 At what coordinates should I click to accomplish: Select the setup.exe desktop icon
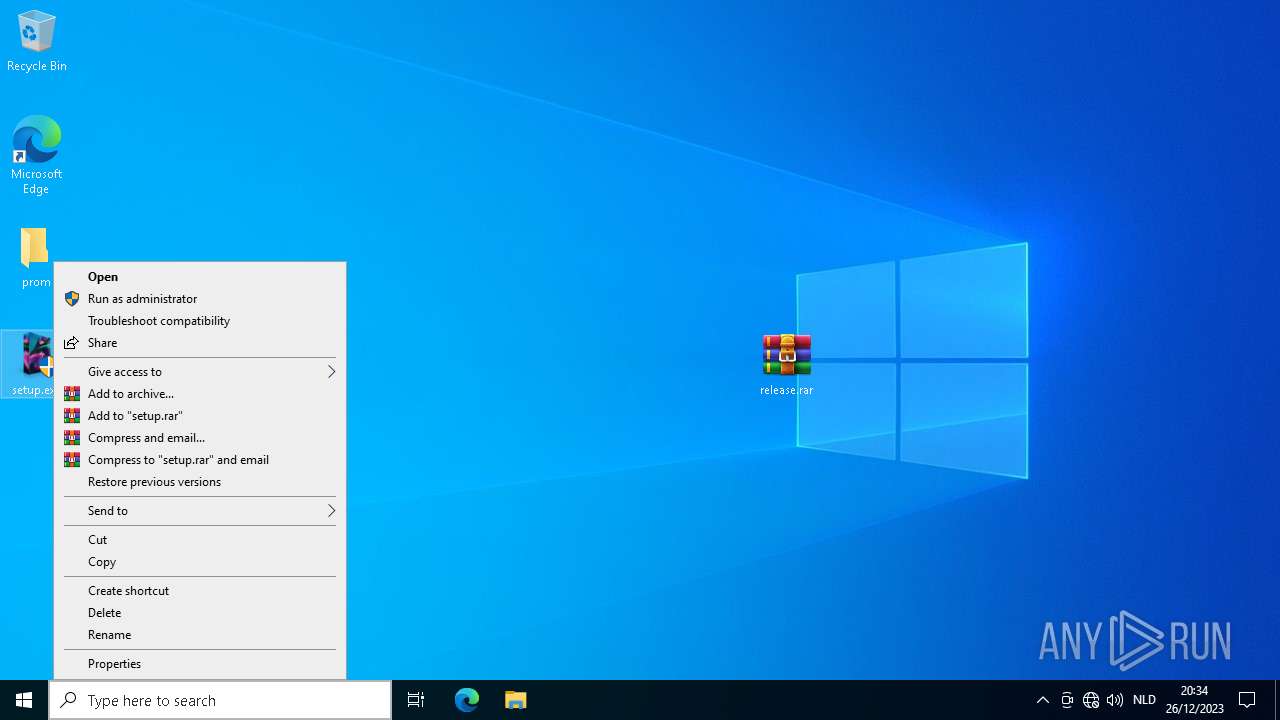coord(27,364)
